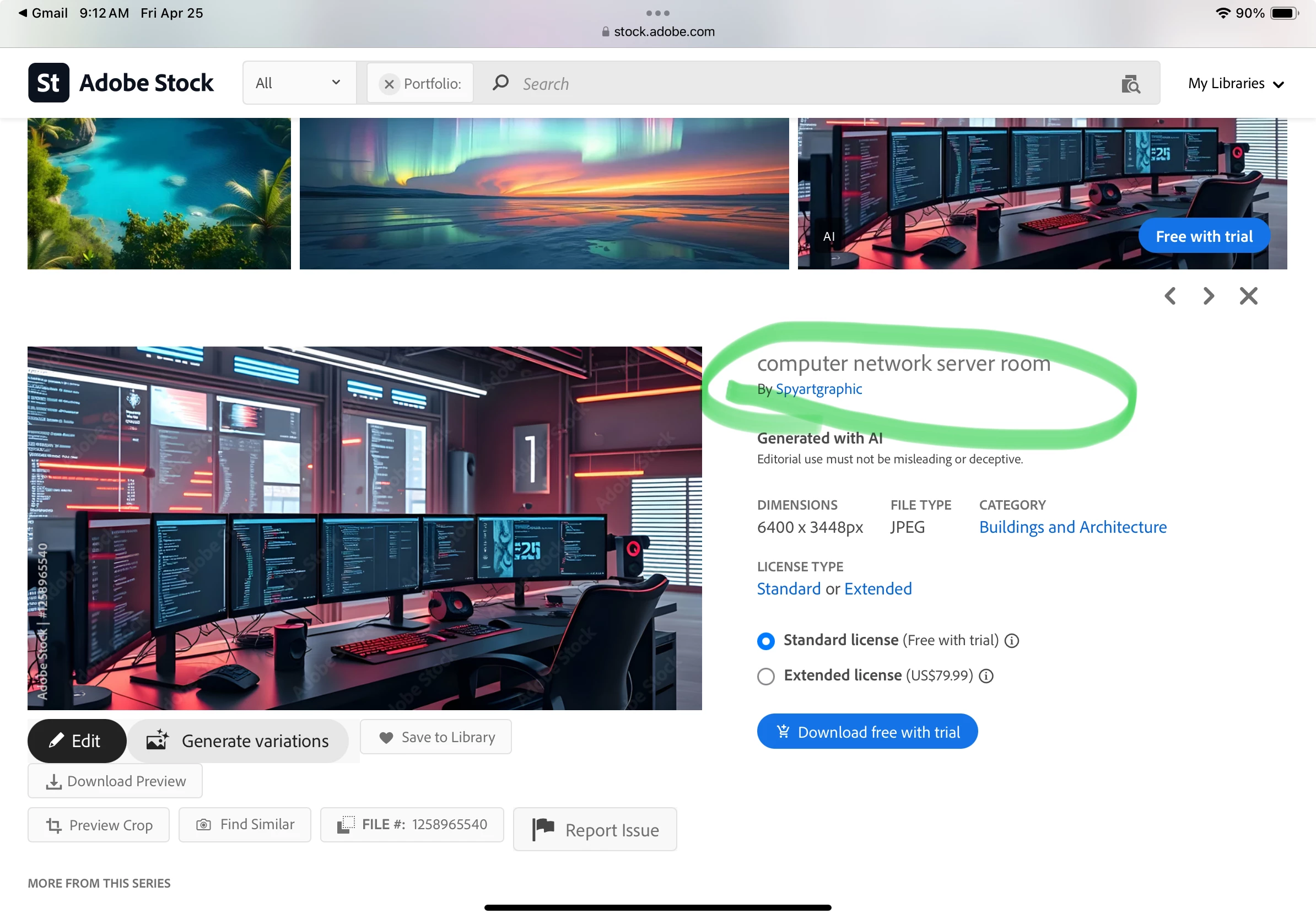Click the visual search camera icon

pyautogui.click(x=1130, y=84)
